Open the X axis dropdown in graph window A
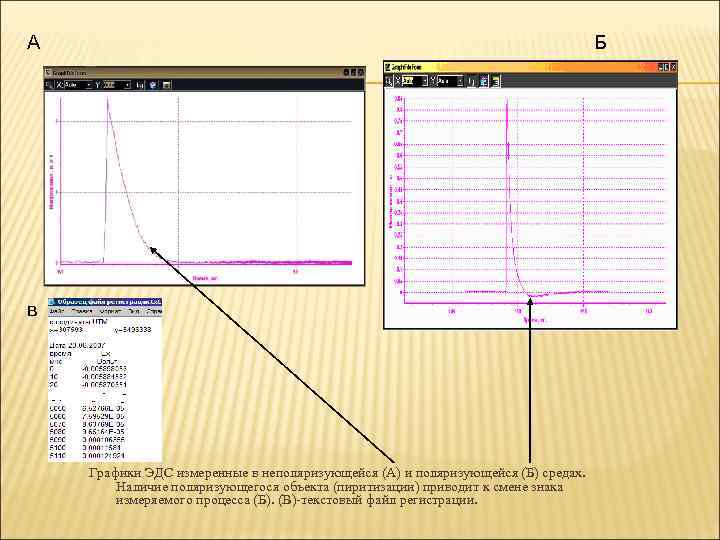The image size is (720, 540). (89, 85)
